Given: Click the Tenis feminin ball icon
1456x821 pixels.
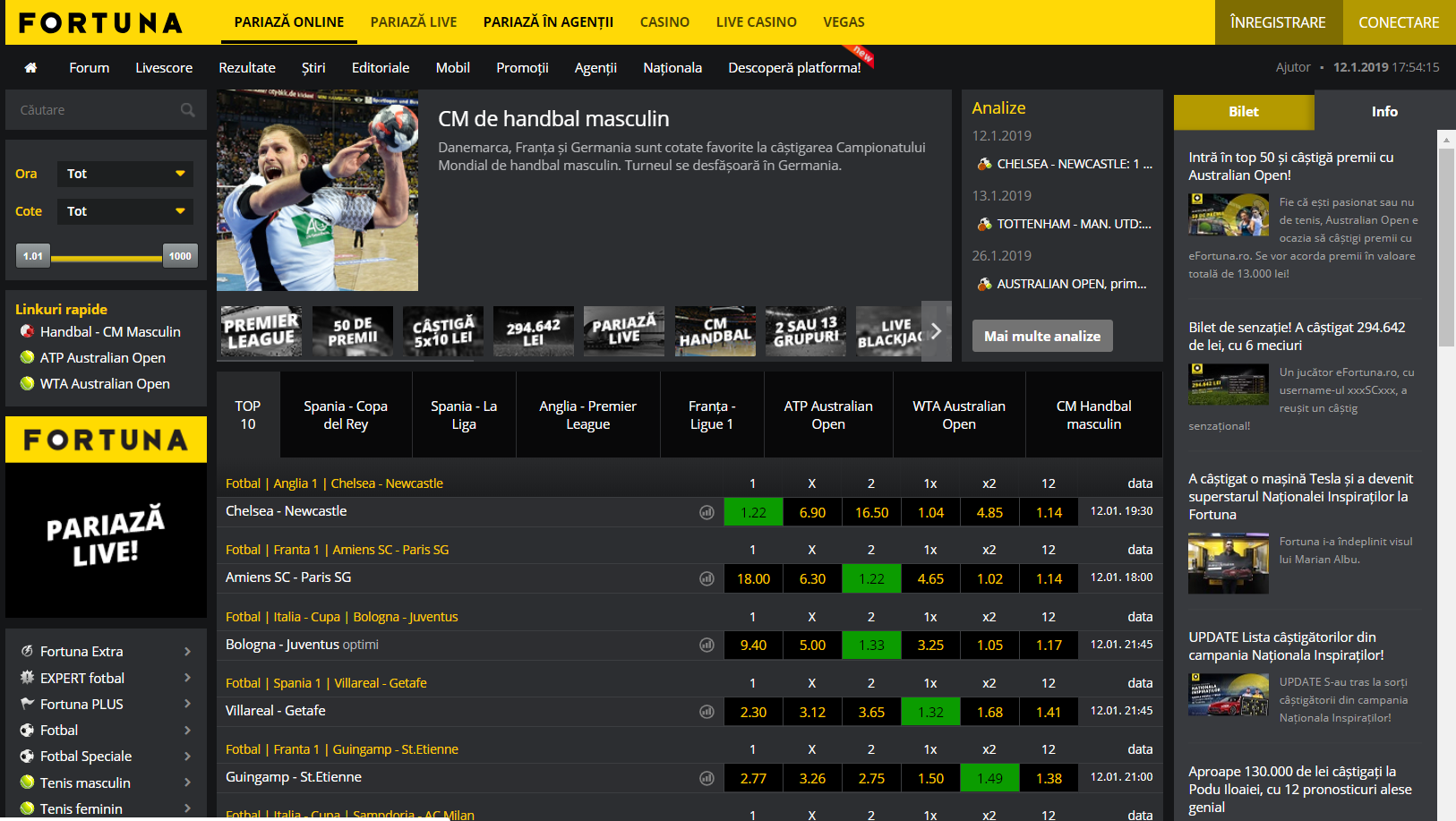Looking at the screenshot, I should (x=27, y=808).
